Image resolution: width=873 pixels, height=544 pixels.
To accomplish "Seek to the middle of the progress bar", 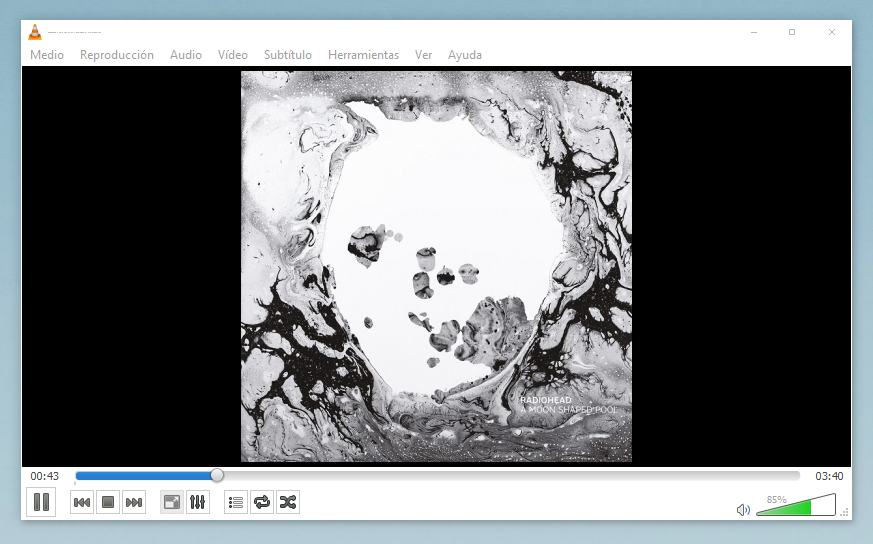I will click(x=438, y=476).
